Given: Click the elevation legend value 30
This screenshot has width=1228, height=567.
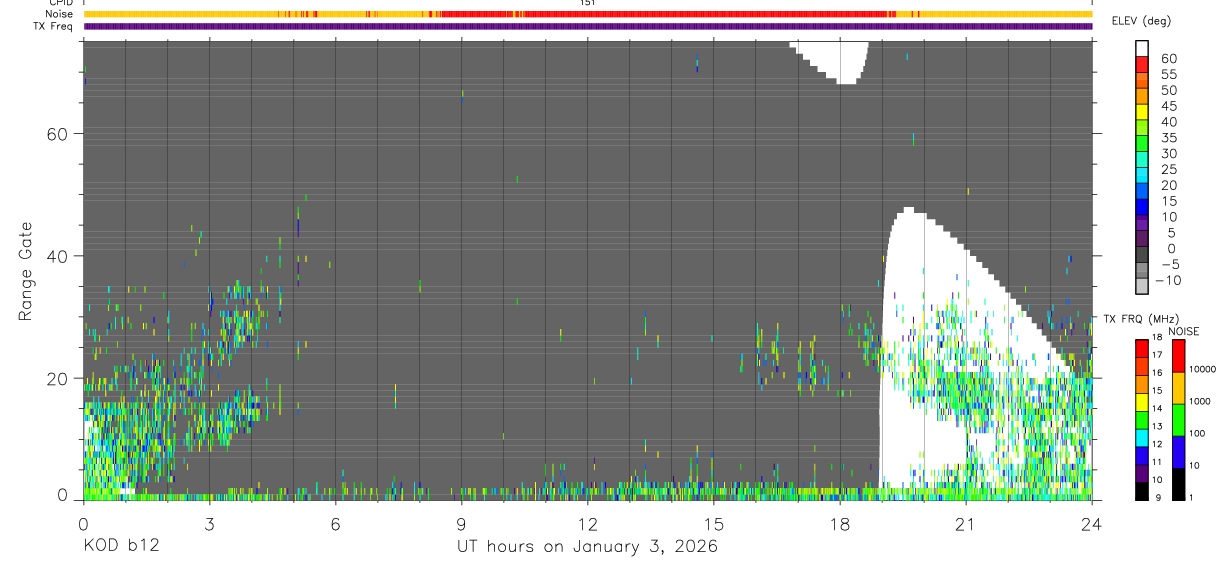Looking at the screenshot, I should point(1168,153).
